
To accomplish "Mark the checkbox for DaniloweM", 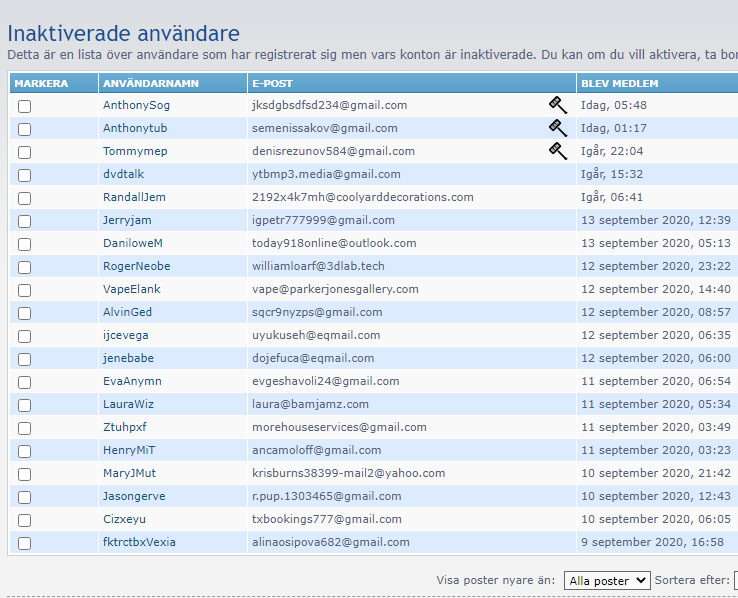I will point(24,245).
